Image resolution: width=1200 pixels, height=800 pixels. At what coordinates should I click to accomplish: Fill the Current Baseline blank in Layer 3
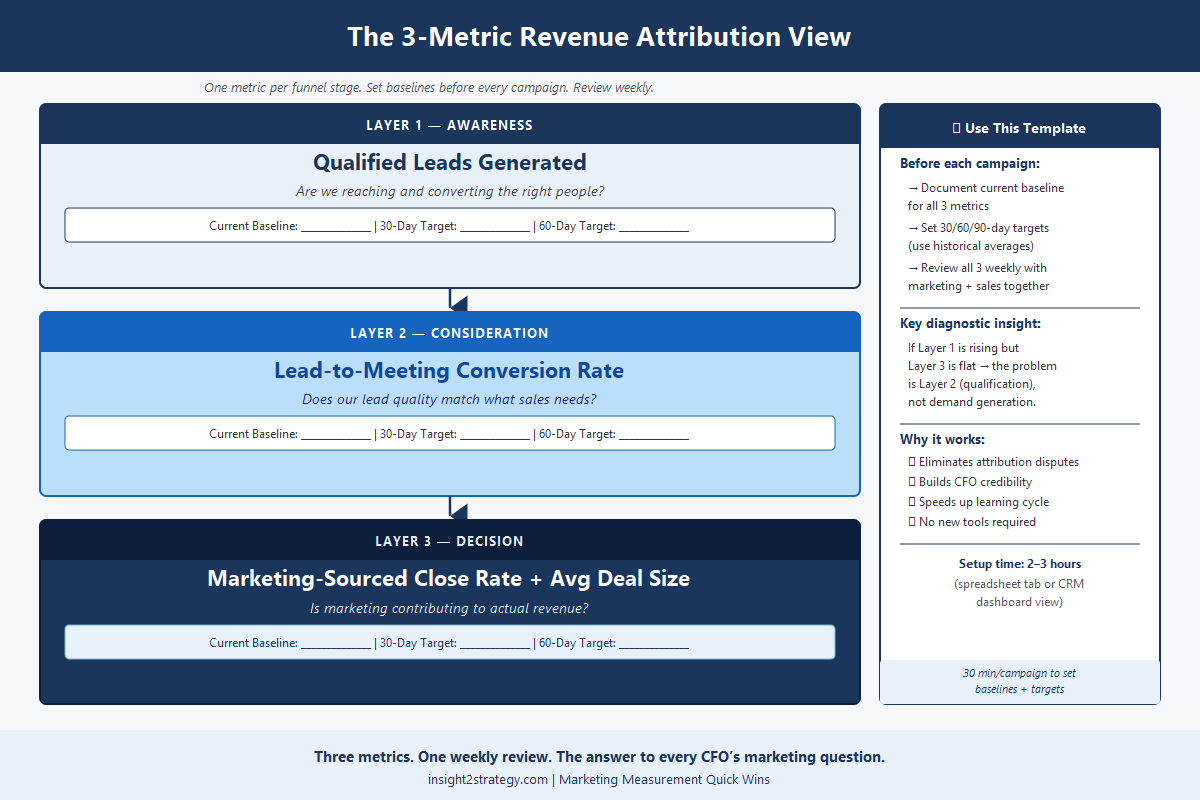(336, 644)
